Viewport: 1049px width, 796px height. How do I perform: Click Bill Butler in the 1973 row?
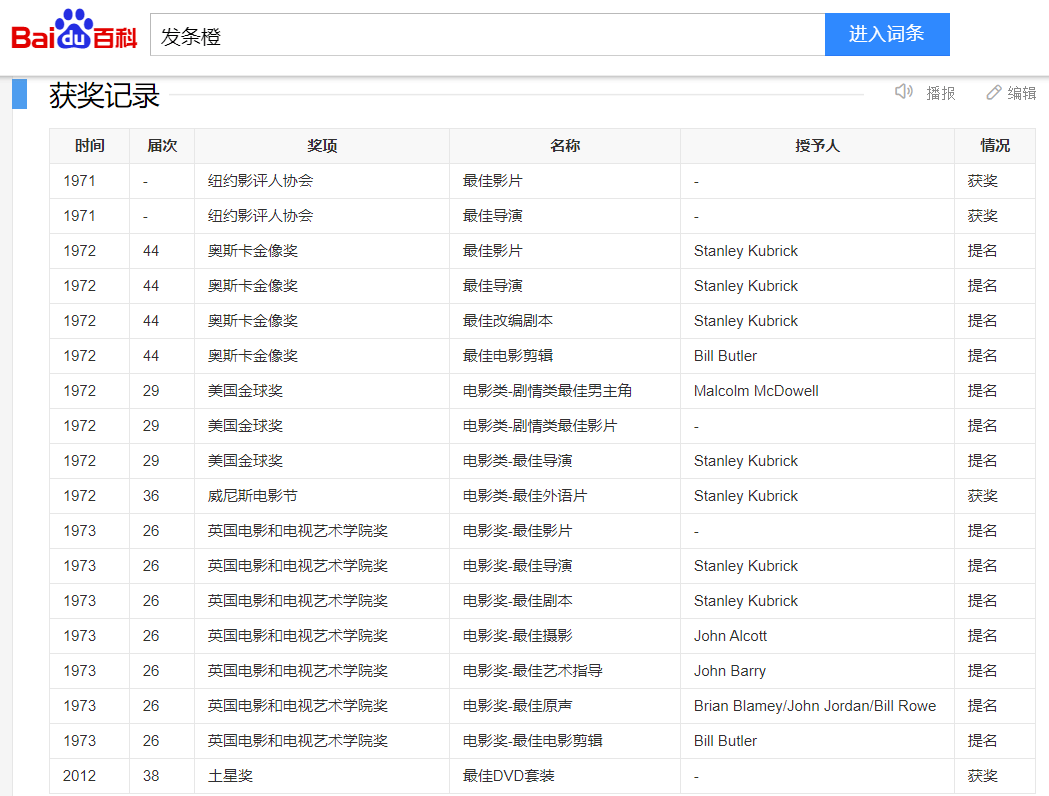click(x=725, y=740)
